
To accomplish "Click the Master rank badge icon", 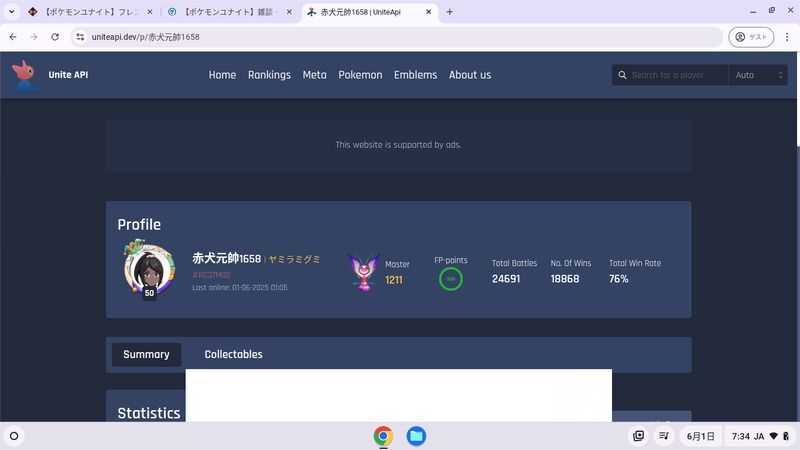I will [364, 273].
